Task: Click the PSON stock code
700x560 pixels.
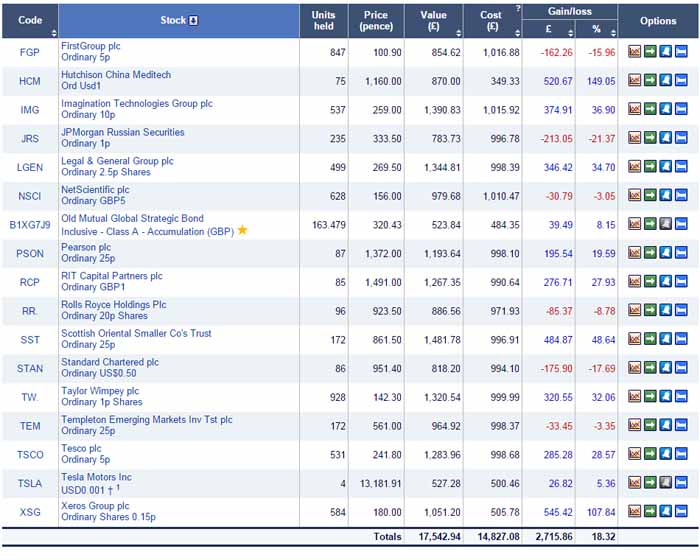Action: pos(30,254)
